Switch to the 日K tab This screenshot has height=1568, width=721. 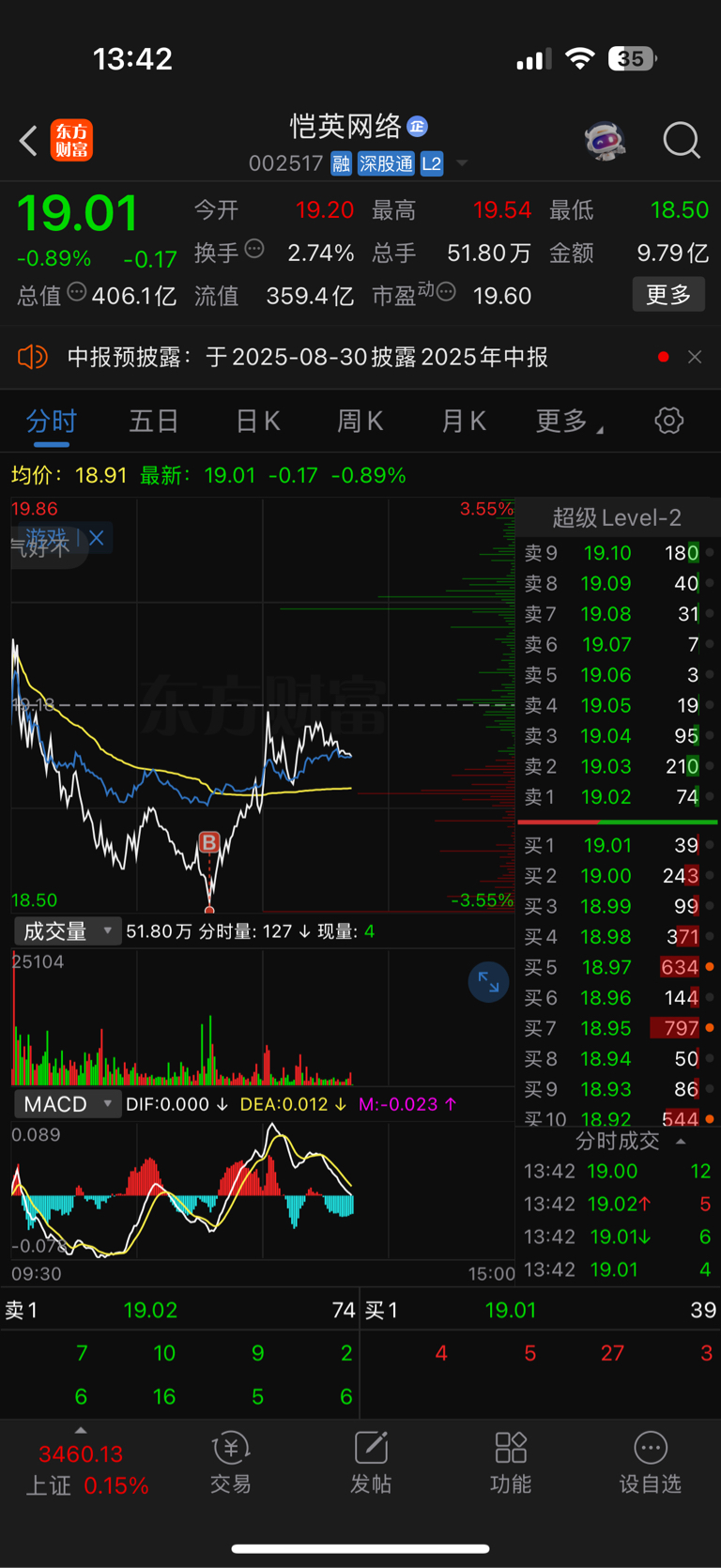click(257, 422)
